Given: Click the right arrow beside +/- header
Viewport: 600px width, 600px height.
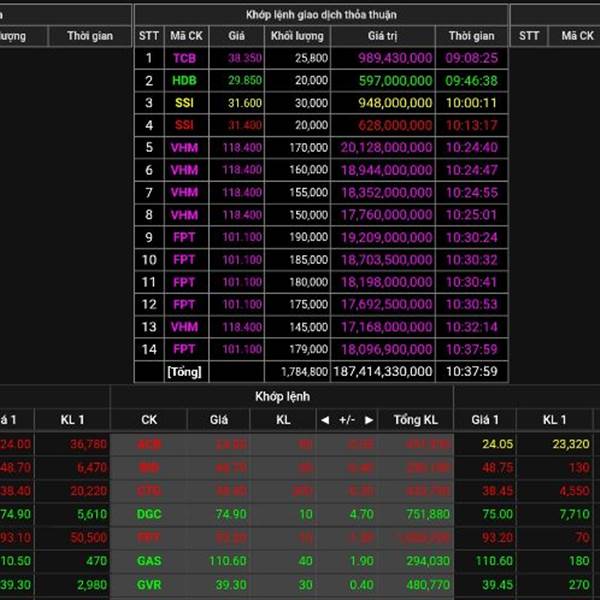Looking at the screenshot, I should [369, 420].
